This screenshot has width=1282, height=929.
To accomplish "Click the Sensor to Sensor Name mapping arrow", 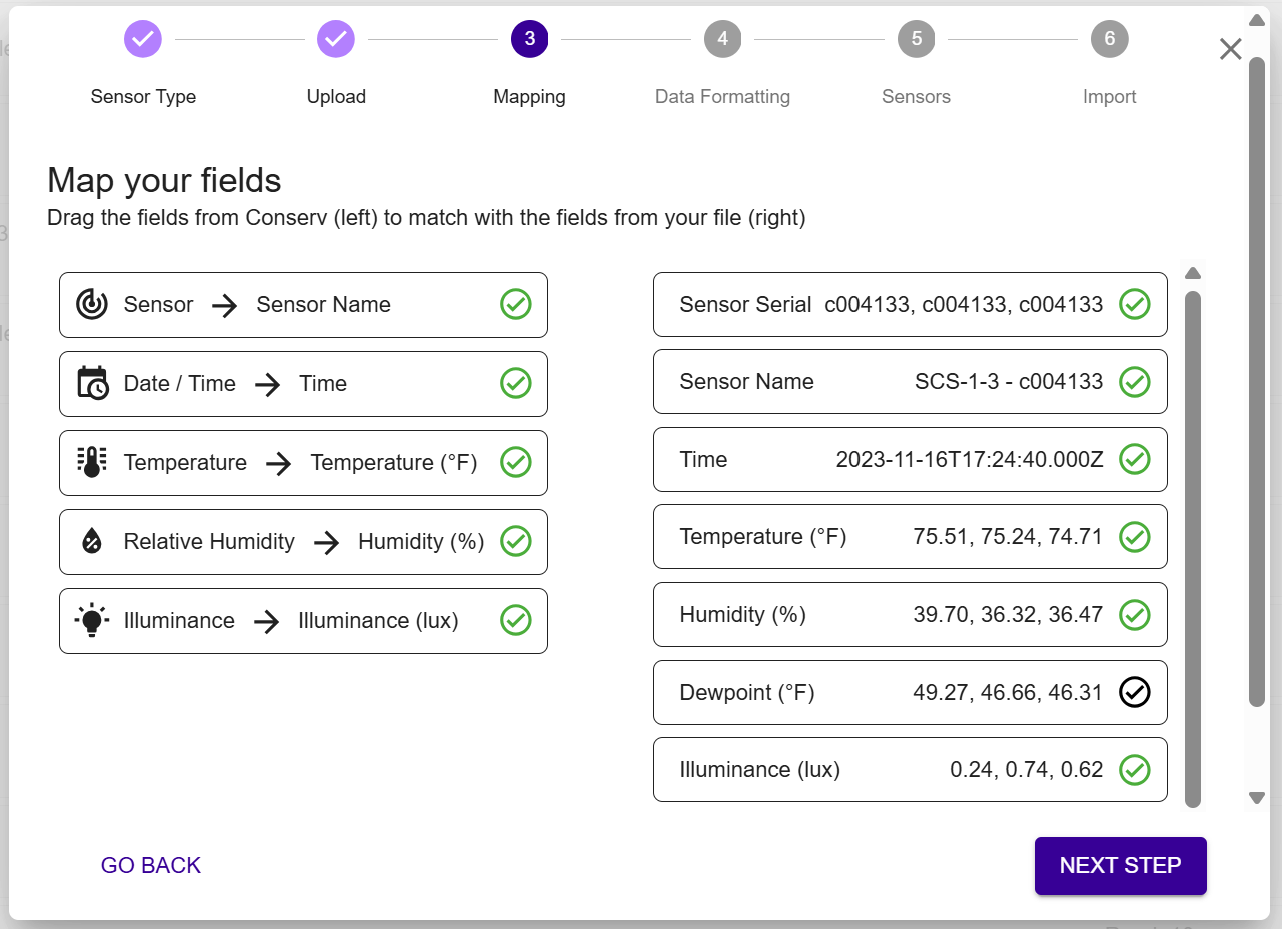I will 225,305.
